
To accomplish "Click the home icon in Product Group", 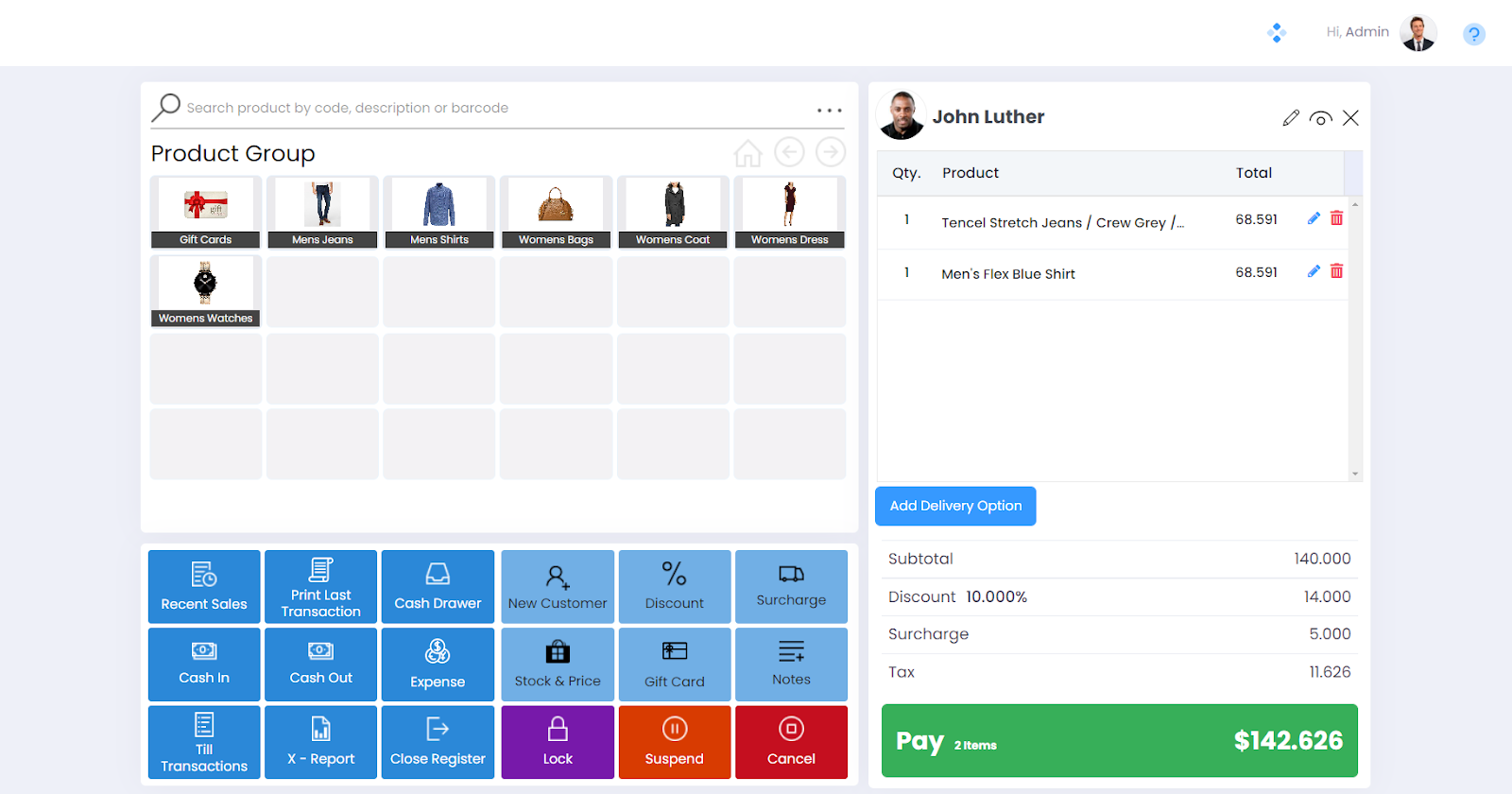I will pos(747,153).
